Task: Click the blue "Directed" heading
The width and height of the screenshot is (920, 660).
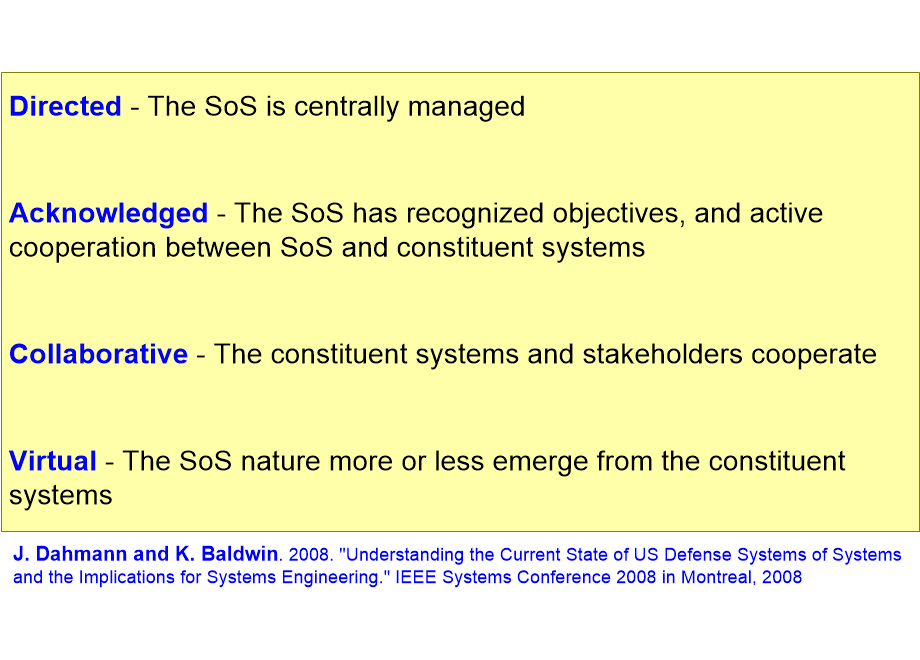Action: pos(65,107)
